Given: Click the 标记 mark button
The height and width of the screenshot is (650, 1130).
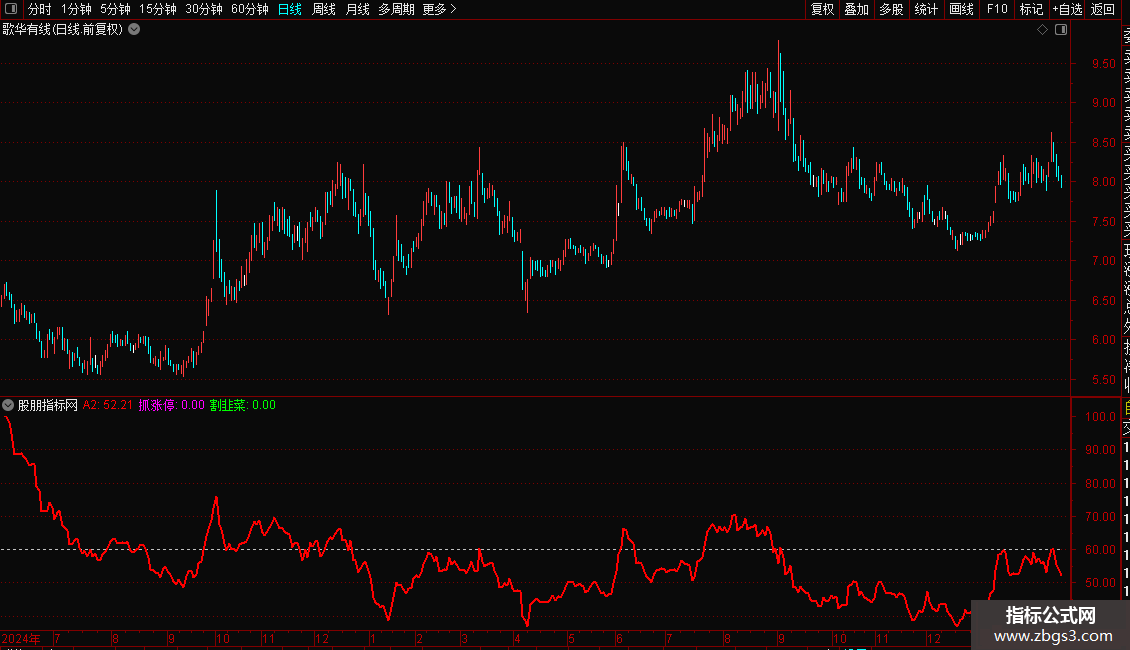Looking at the screenshot, I should pyautogui.click(x=1031, y=9).
